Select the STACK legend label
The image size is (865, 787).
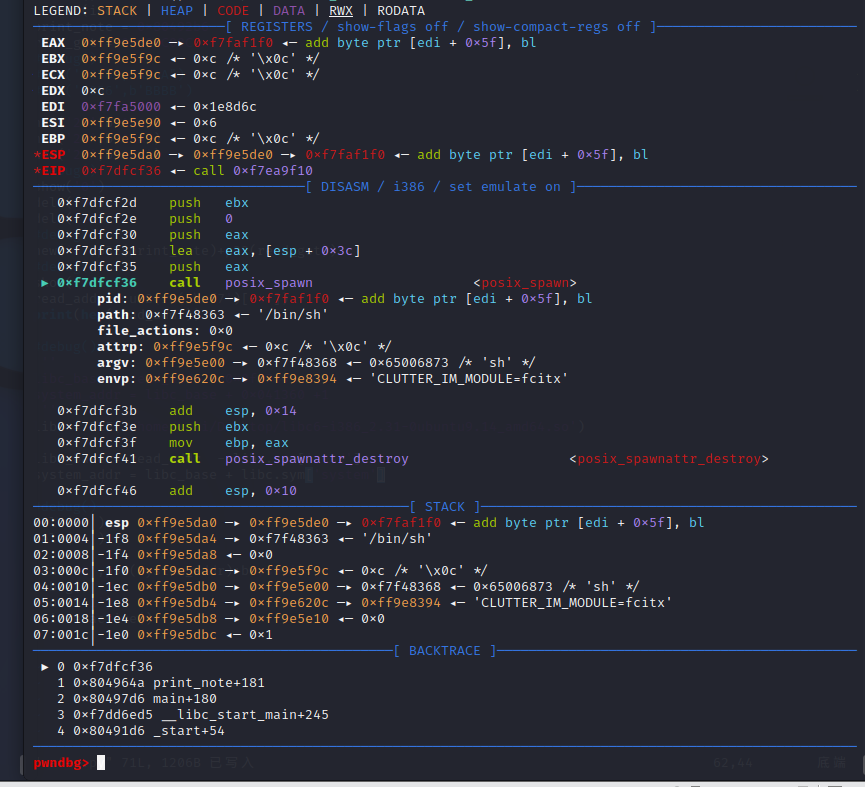117,11
